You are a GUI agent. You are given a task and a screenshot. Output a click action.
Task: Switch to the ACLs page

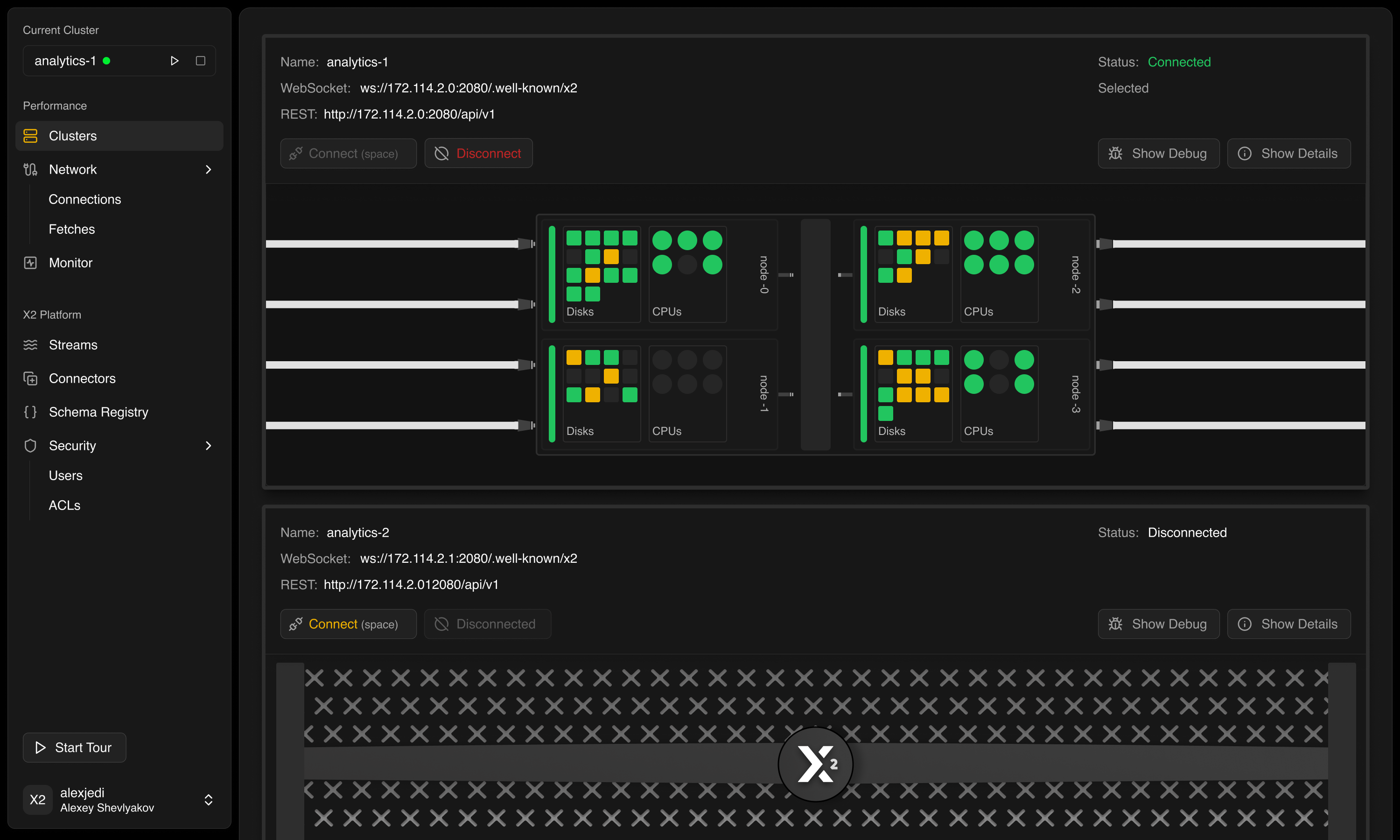[x=64, y=505]
